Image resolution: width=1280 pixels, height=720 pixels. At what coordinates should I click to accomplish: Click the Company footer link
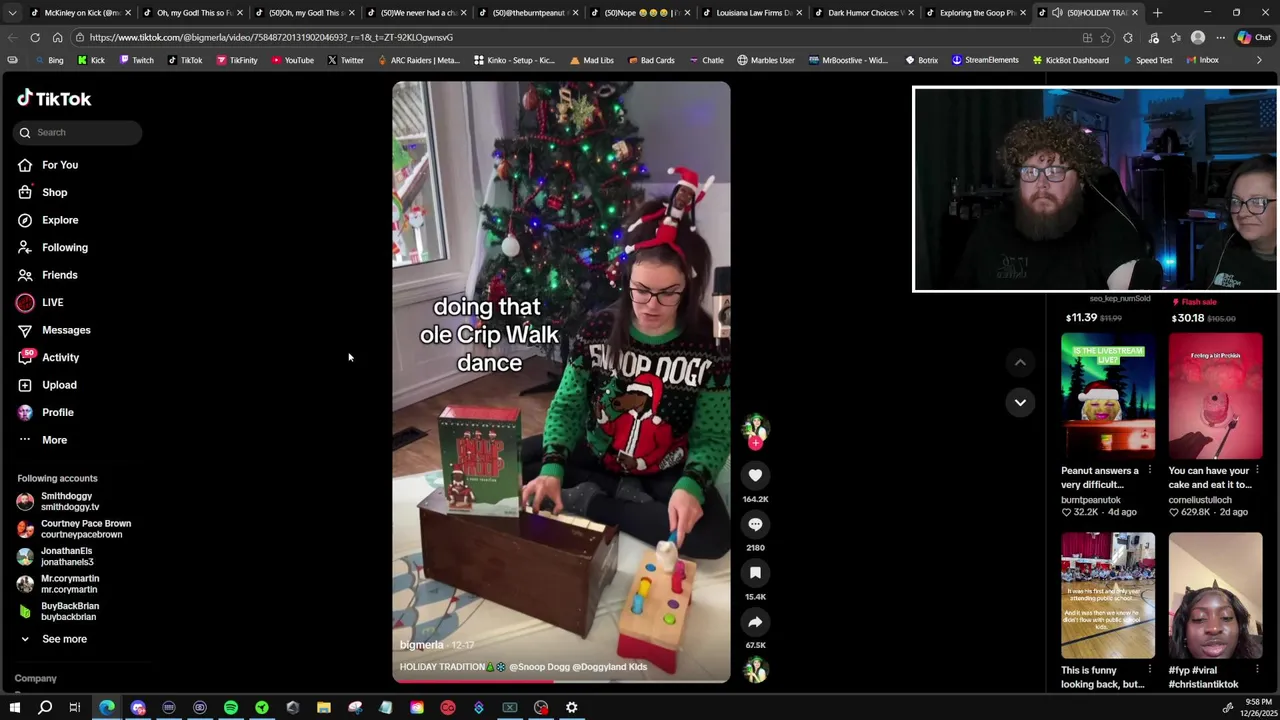coord(36,678)
